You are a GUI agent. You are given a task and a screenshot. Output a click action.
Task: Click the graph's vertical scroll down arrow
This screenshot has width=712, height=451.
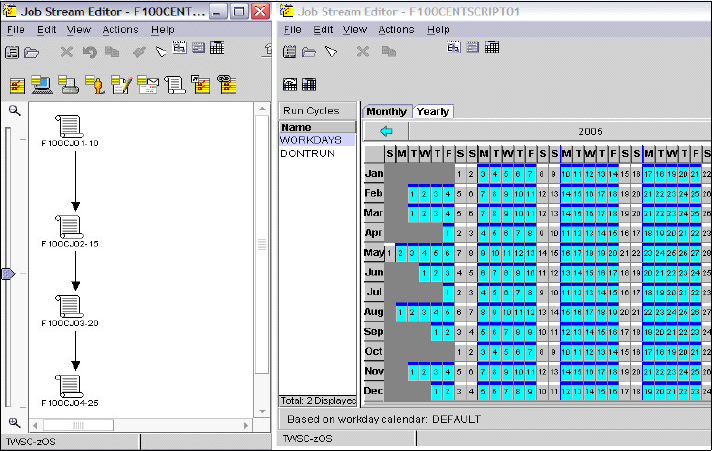[262, 411]
